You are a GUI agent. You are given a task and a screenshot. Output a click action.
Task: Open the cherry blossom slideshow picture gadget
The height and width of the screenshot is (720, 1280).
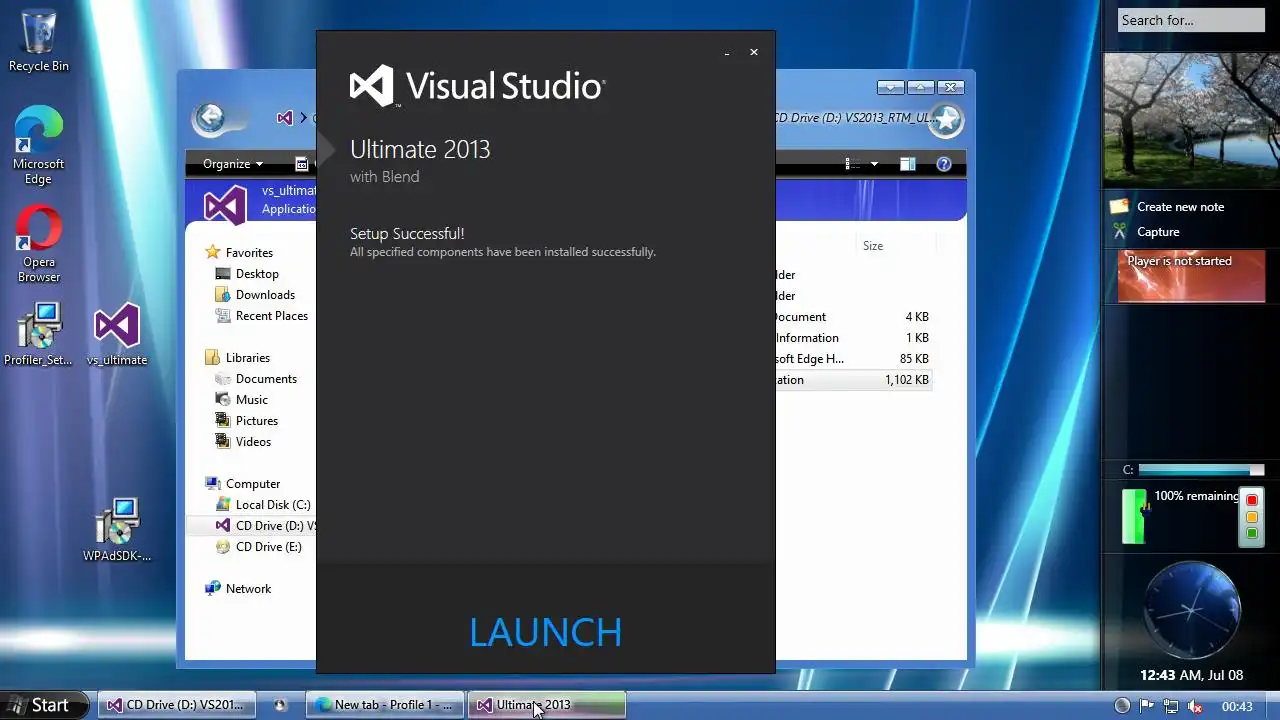(1191, 119)
